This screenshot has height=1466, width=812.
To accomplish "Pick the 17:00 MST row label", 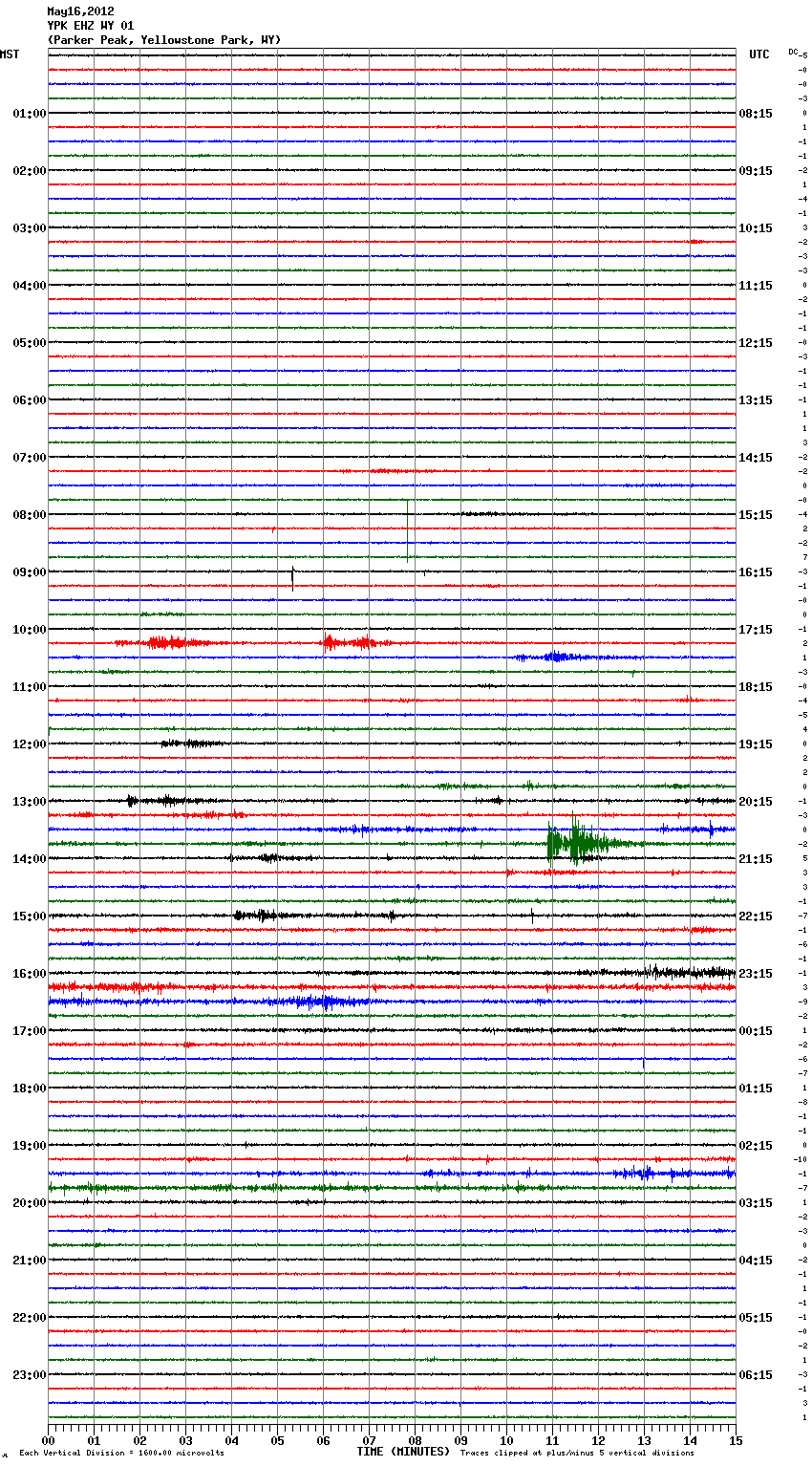I will tap(29, 1031).
